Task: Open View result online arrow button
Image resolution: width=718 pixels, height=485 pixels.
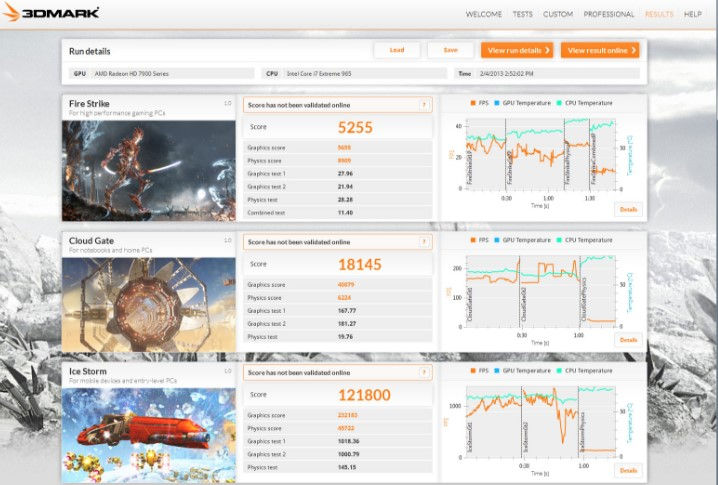Action: (x=600, y=50)
